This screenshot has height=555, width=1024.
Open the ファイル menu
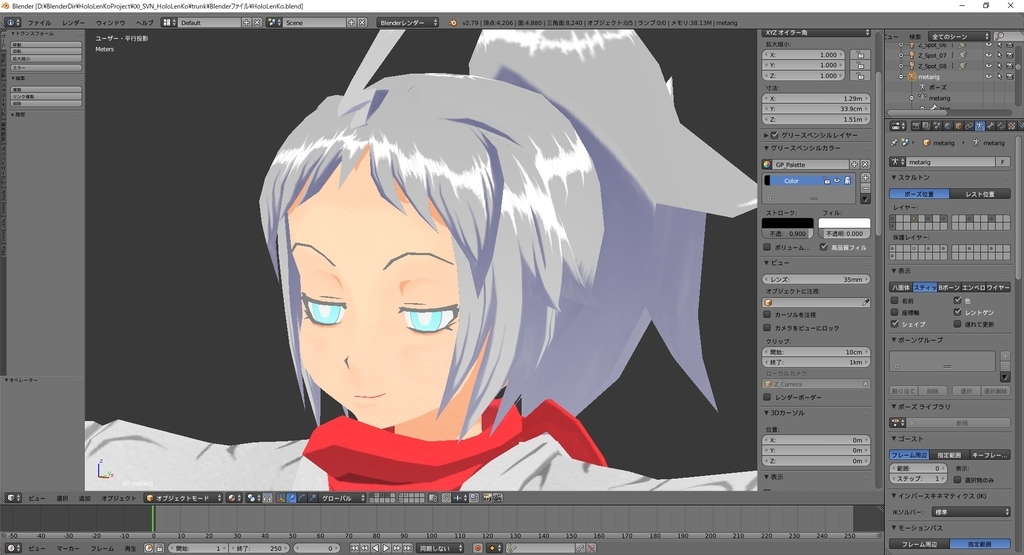pyautogui.click(x=39, y=22)
